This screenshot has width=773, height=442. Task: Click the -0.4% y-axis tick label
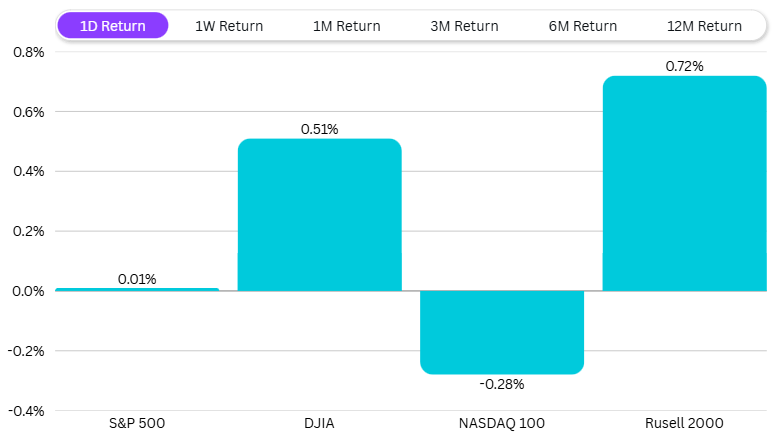coord(25,411)
